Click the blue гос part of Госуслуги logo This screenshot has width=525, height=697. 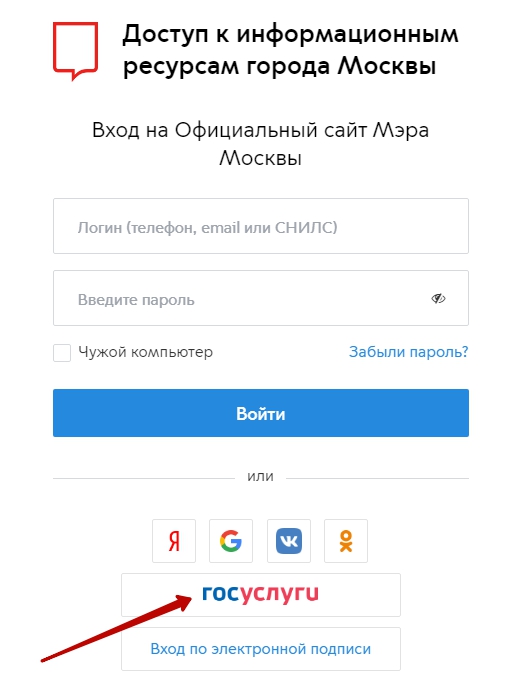(221, 593)
